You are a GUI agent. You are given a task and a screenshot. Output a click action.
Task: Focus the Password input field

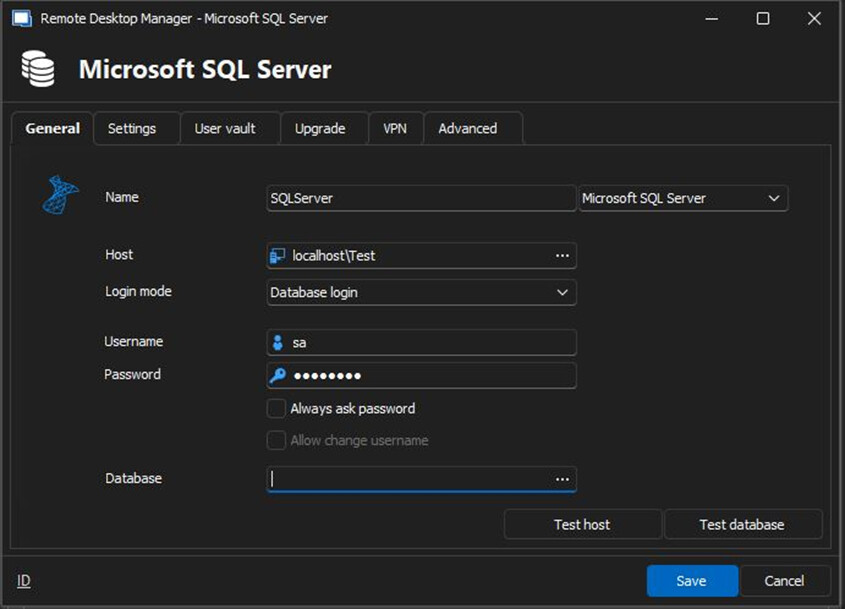[x=421, y=375]
